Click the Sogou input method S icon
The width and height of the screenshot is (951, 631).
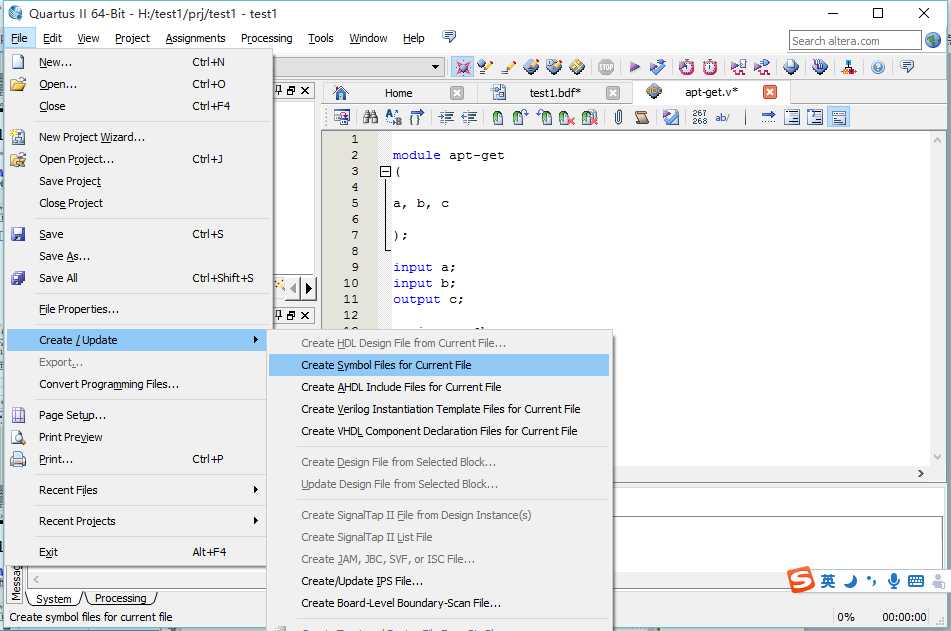801,579
